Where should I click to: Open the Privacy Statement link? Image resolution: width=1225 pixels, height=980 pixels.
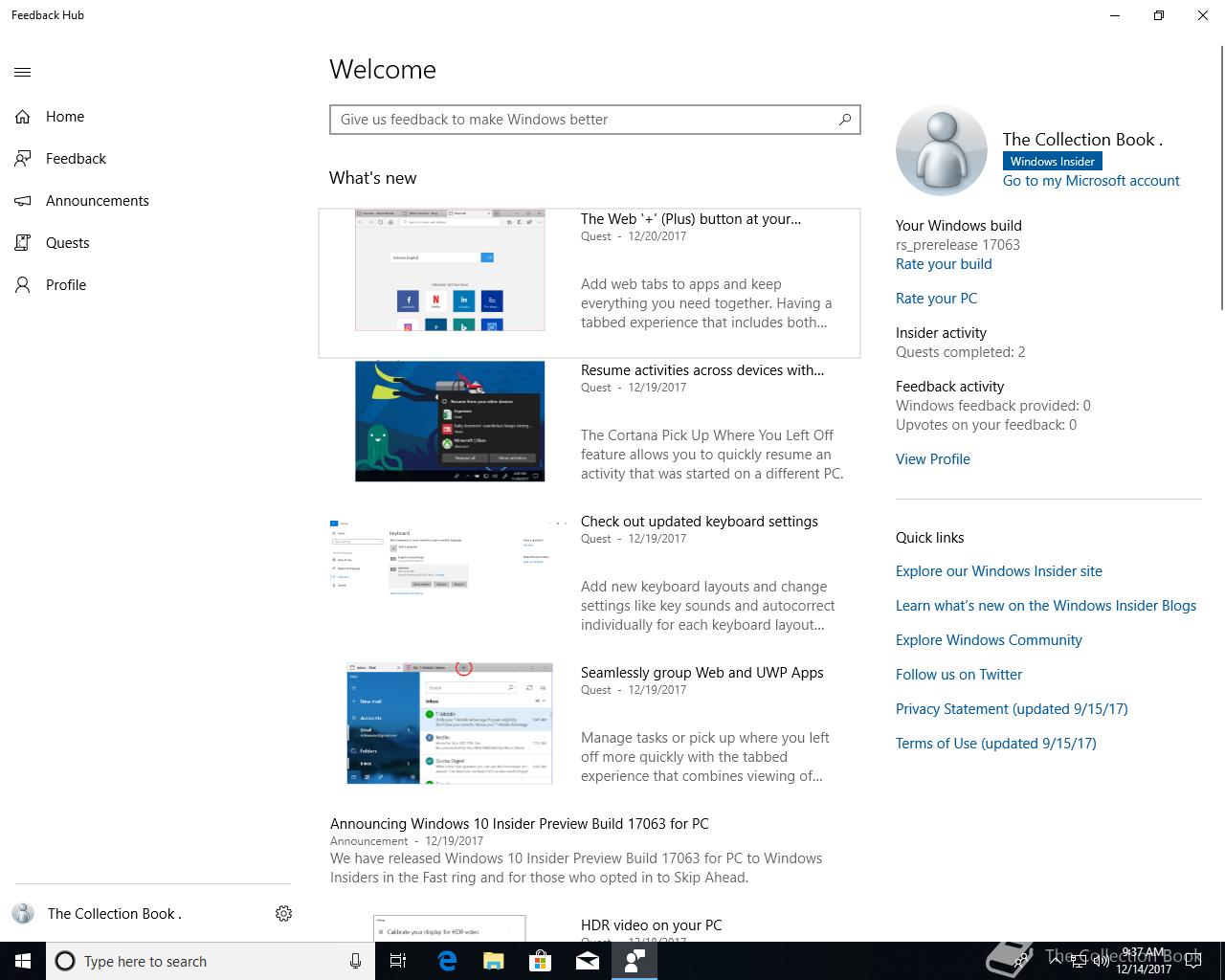pyautogui.click(x=1012, y=709)
